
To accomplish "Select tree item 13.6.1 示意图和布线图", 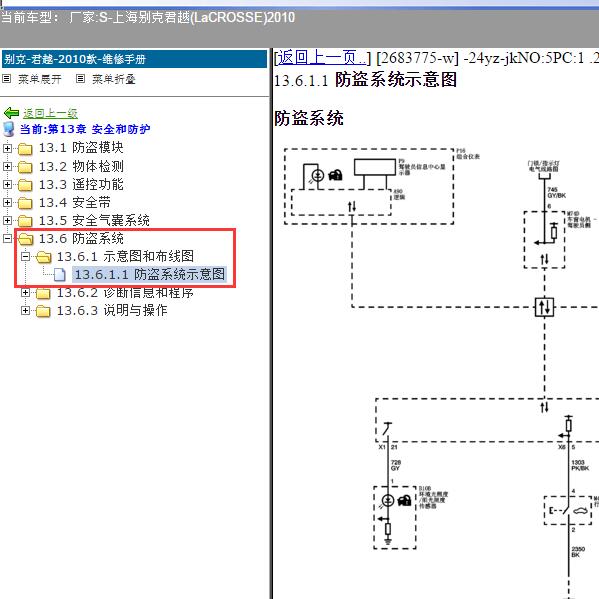I will coord(125,256).
